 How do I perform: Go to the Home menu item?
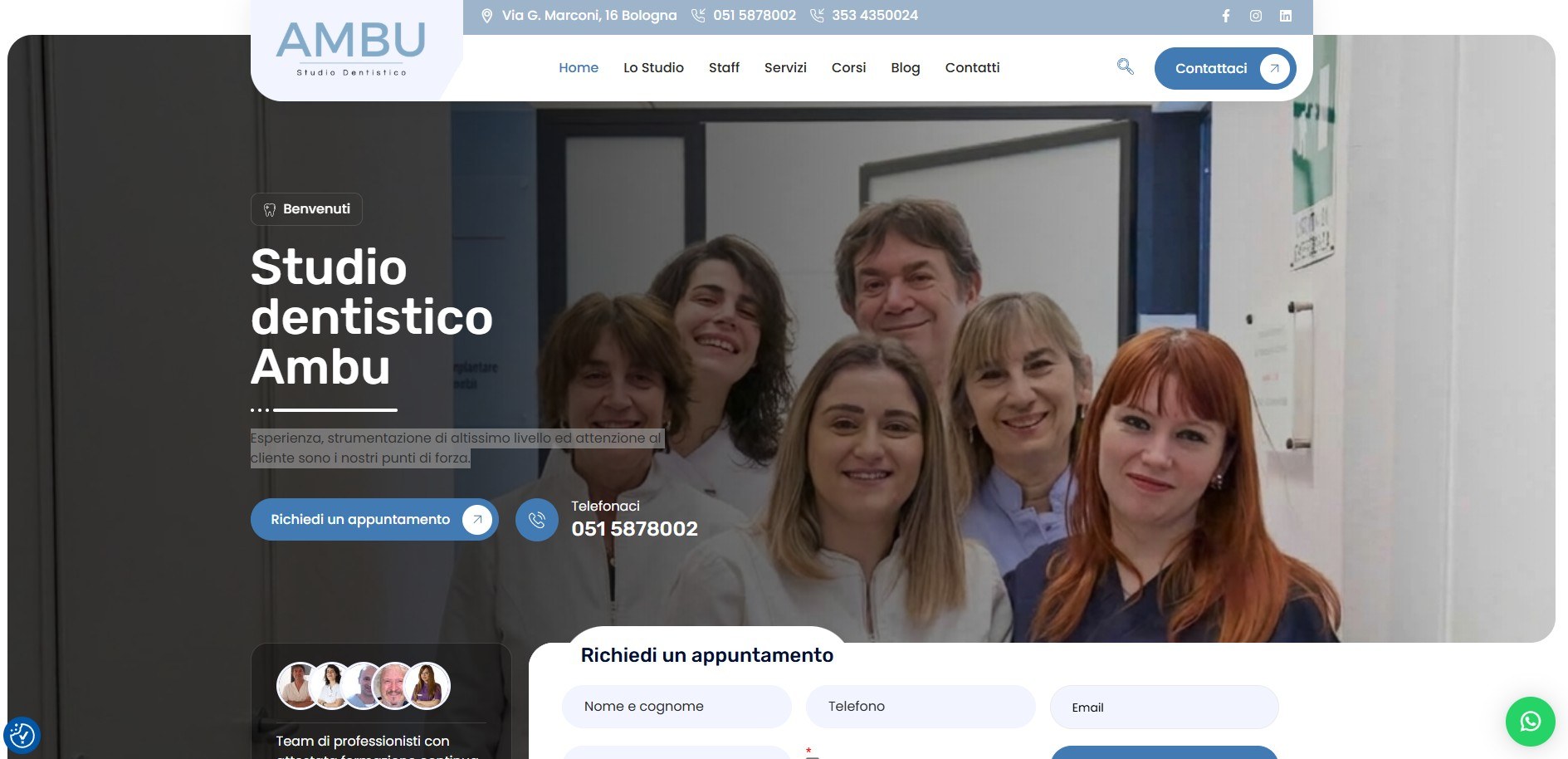click(x=579, y=68)
